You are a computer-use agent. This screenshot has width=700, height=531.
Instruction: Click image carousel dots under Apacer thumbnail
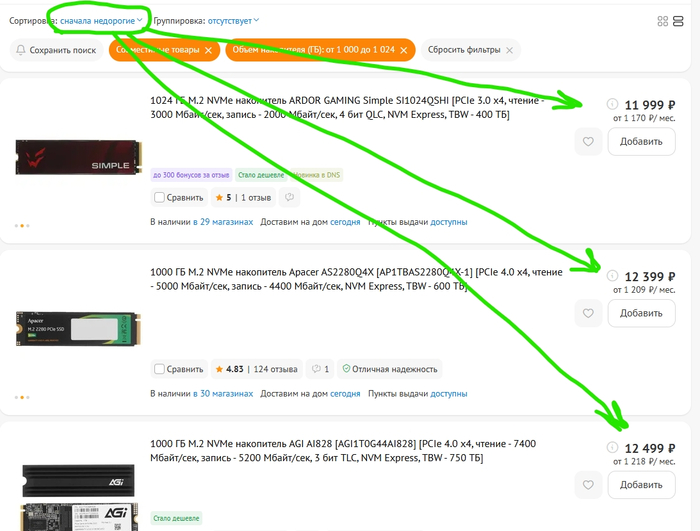22,397
